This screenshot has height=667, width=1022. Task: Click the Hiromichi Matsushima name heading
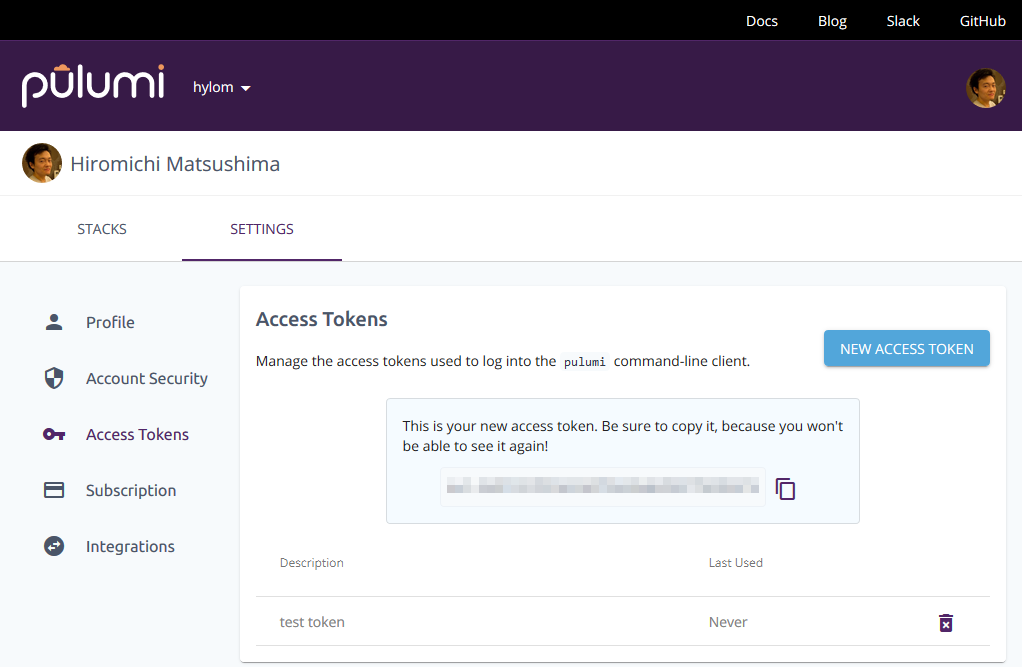click(175, 164)
